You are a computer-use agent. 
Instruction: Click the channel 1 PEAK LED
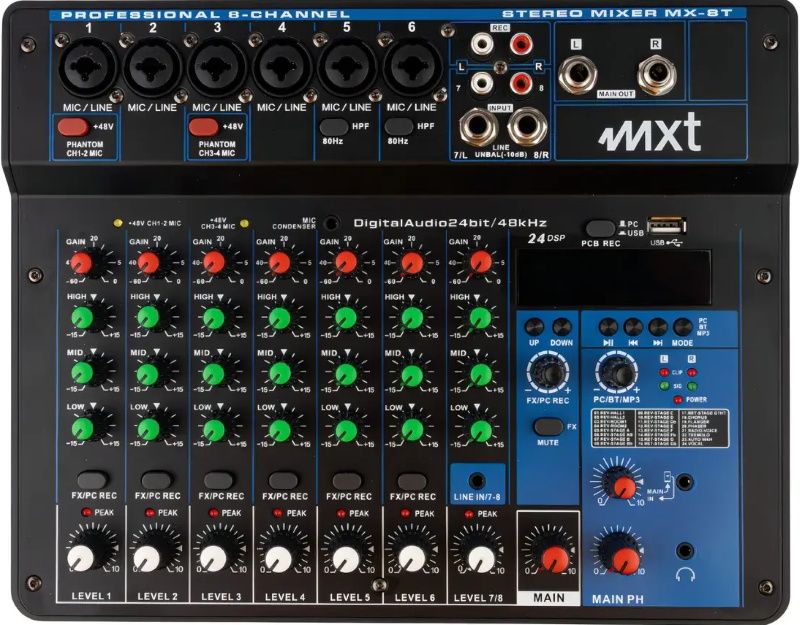(x=87, y=512)
